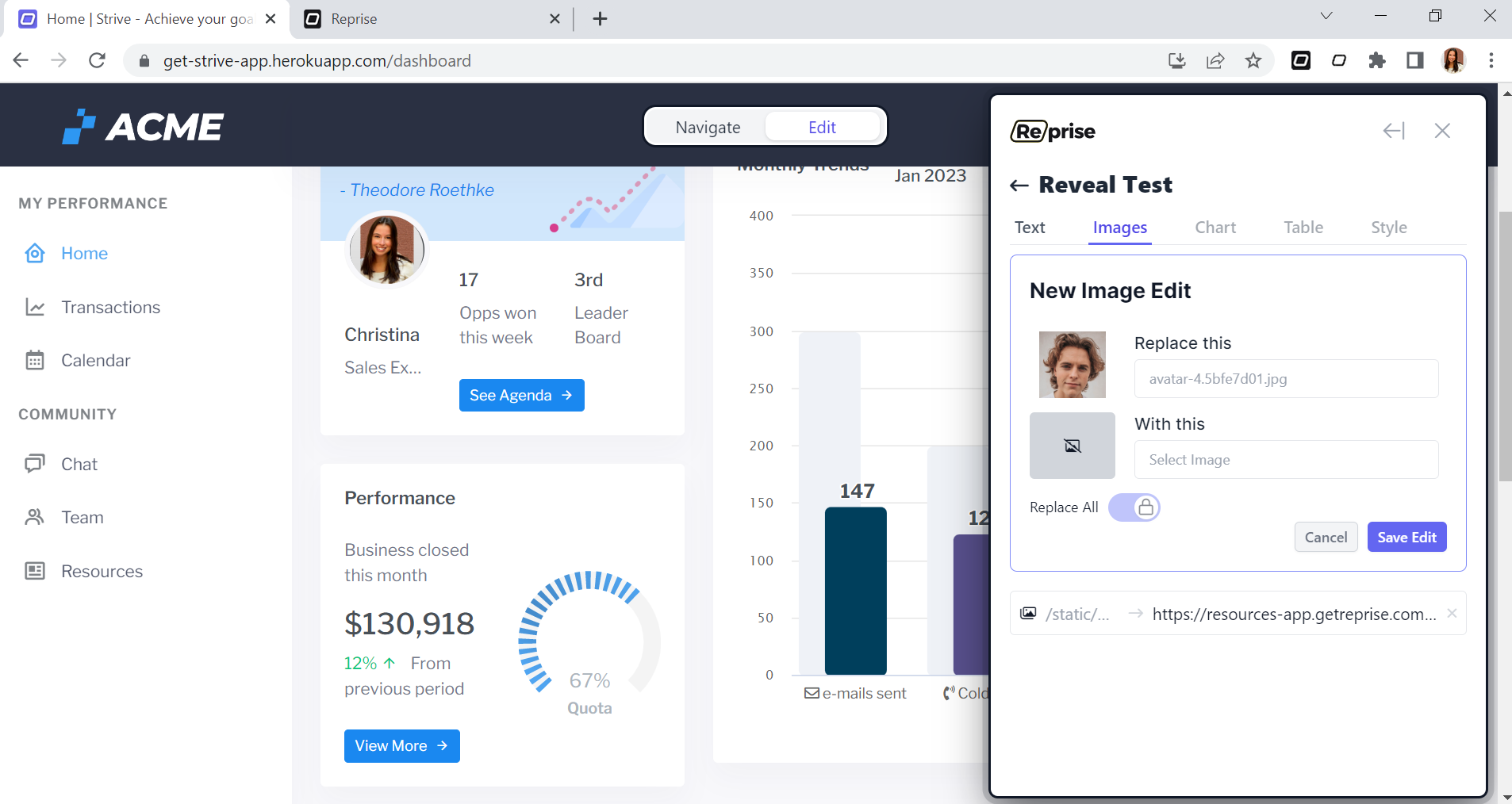This screenshot has width=1512, height=804.
Task: Click the See Agenda button
Action: [x=521, y=395]
